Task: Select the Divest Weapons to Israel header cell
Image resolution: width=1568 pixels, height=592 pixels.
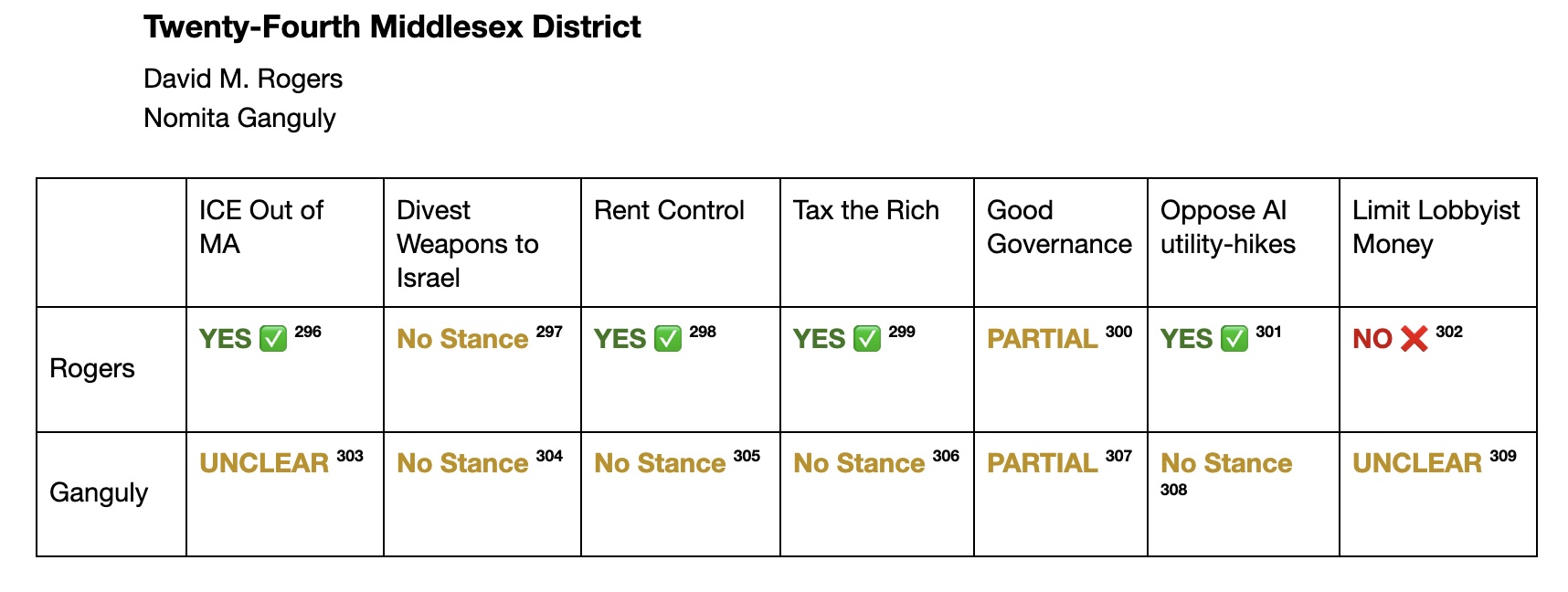Action: [482, 243]
